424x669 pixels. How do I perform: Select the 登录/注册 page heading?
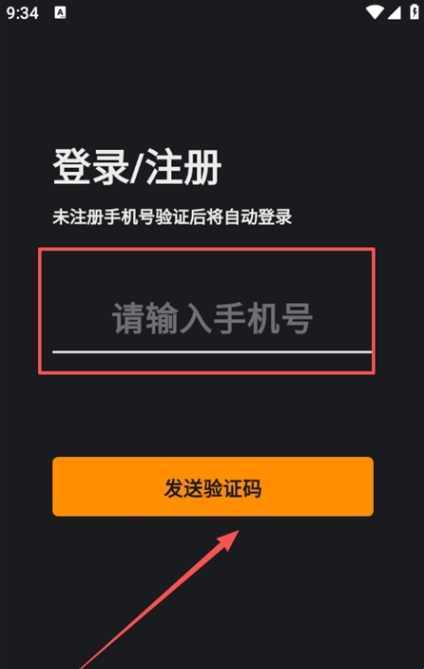click(x=137, y=167)
